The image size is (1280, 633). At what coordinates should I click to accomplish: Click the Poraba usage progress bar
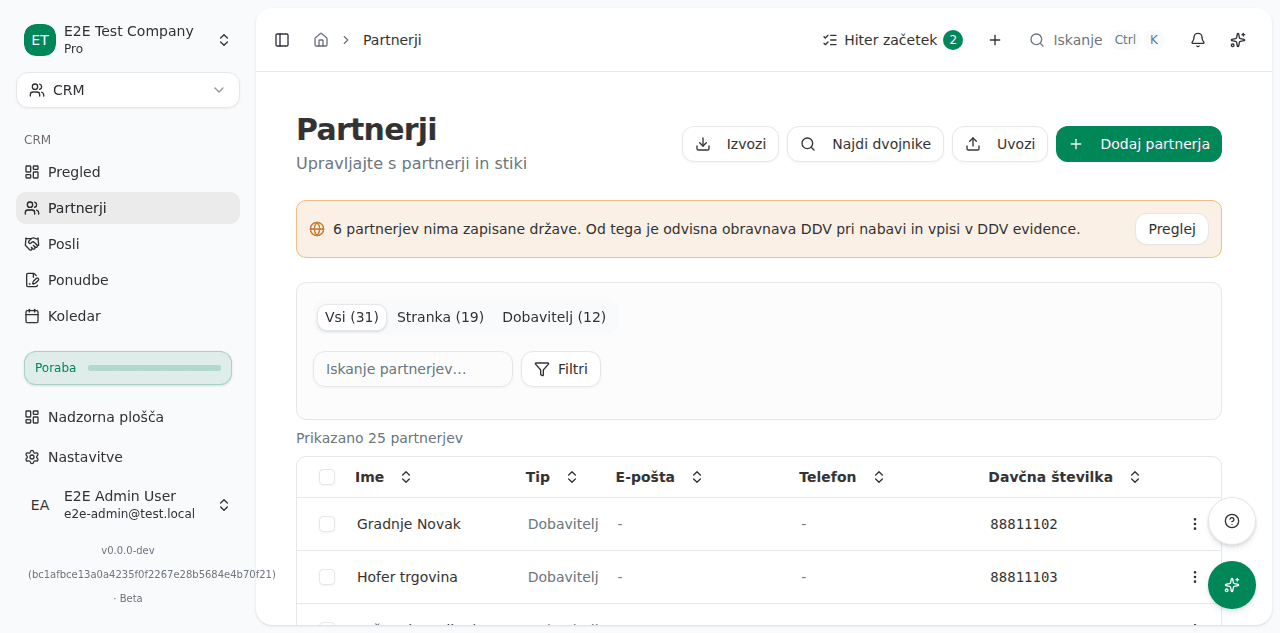click(x=128, y=368)
